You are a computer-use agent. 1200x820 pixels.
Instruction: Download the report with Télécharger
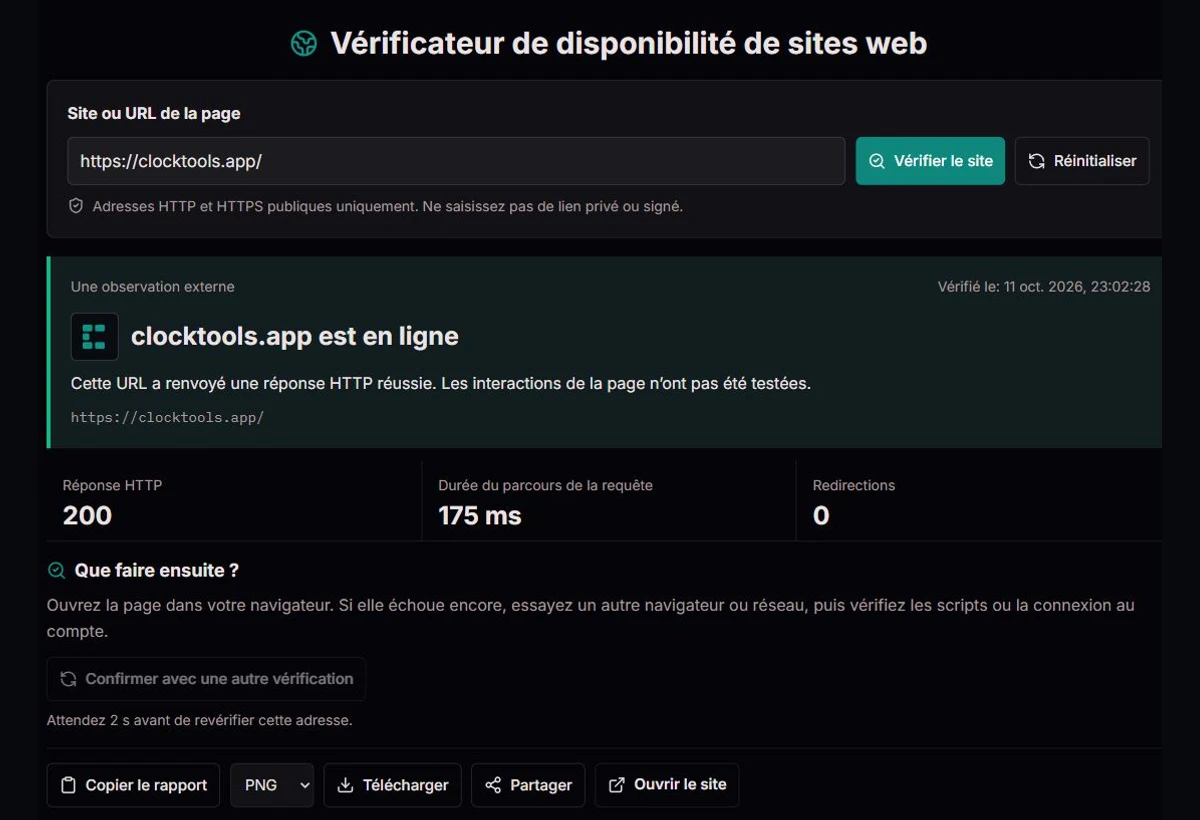(x=392, y=785)
